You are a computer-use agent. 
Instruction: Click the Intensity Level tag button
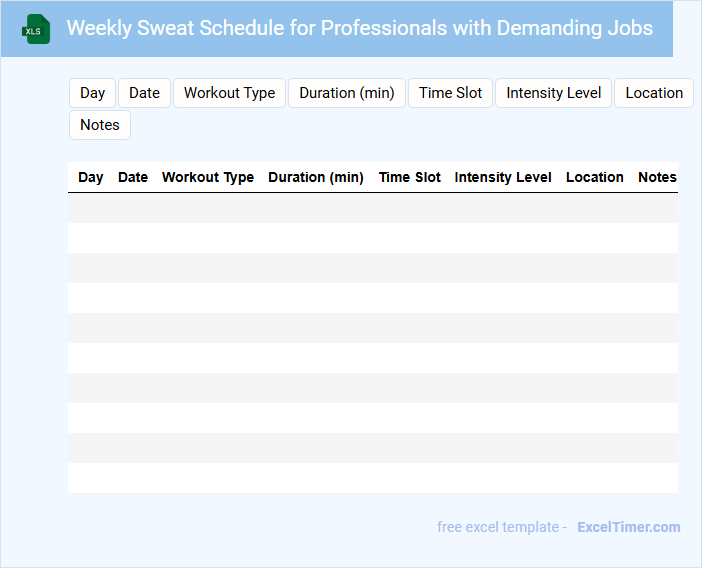(554, 93)
